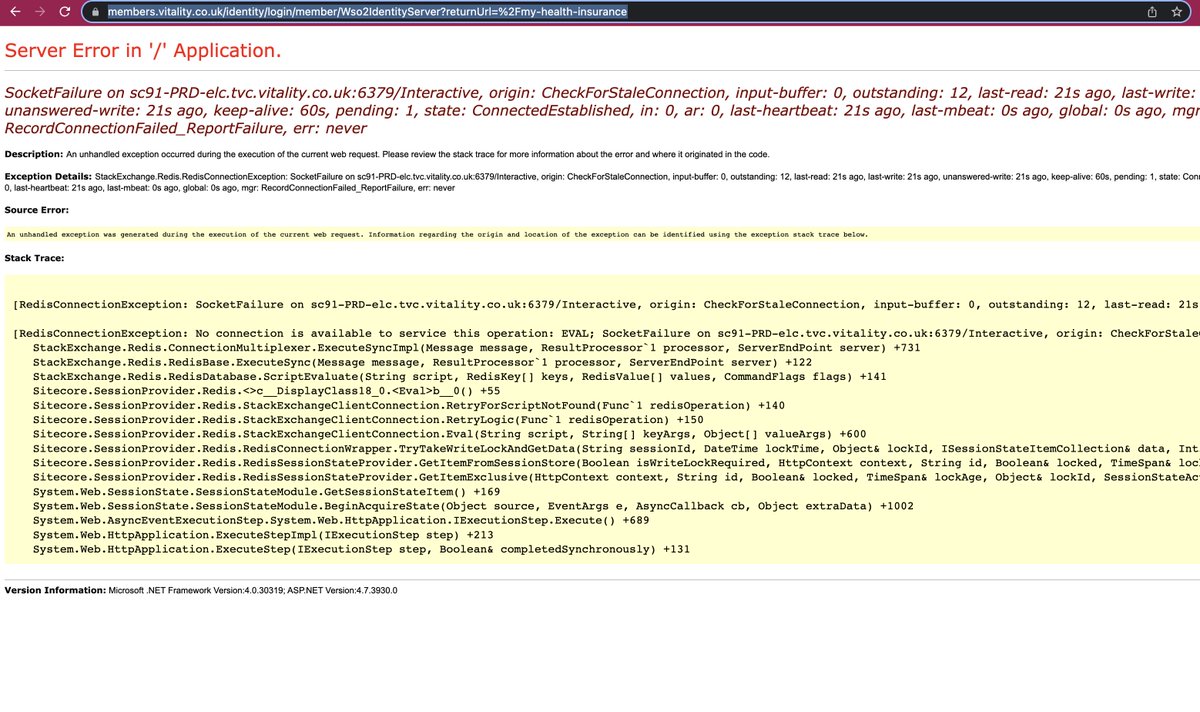Click the 'No connection is available' trace line
This screenshot has width=1200, height=712.
pyautogui.click(x=606, y=333)
